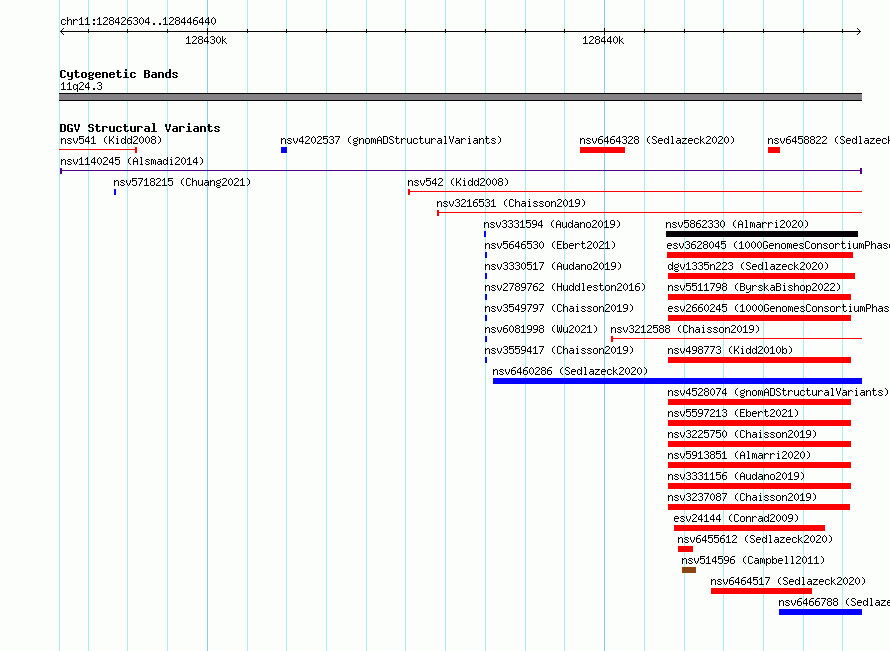The width and height of the screenshot is (890, 651).
Task: Click nsv6455612 (Sedlazeck2020) label
Action: pos(755,539)
